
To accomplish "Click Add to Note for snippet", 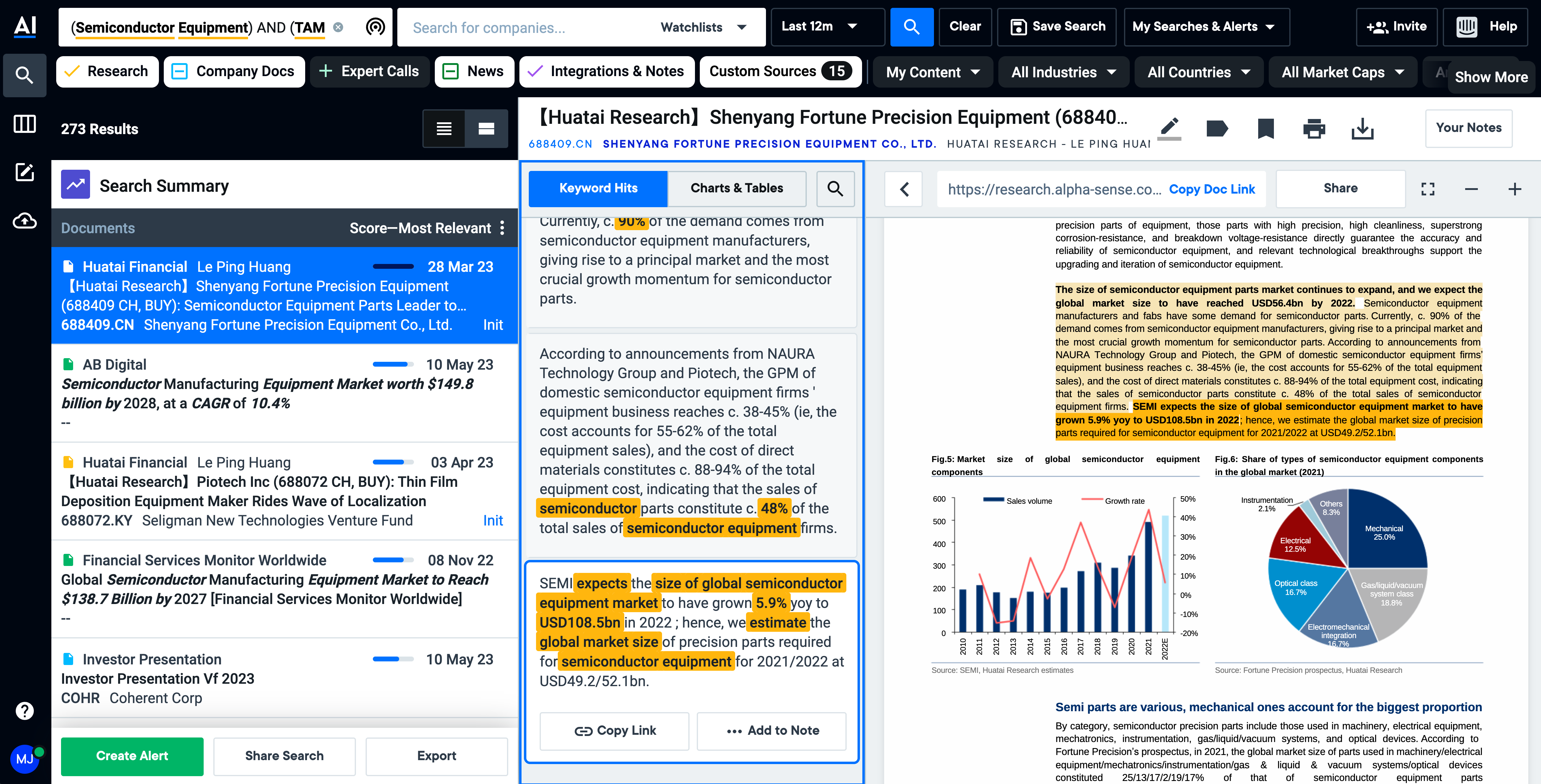I will 772,731.
